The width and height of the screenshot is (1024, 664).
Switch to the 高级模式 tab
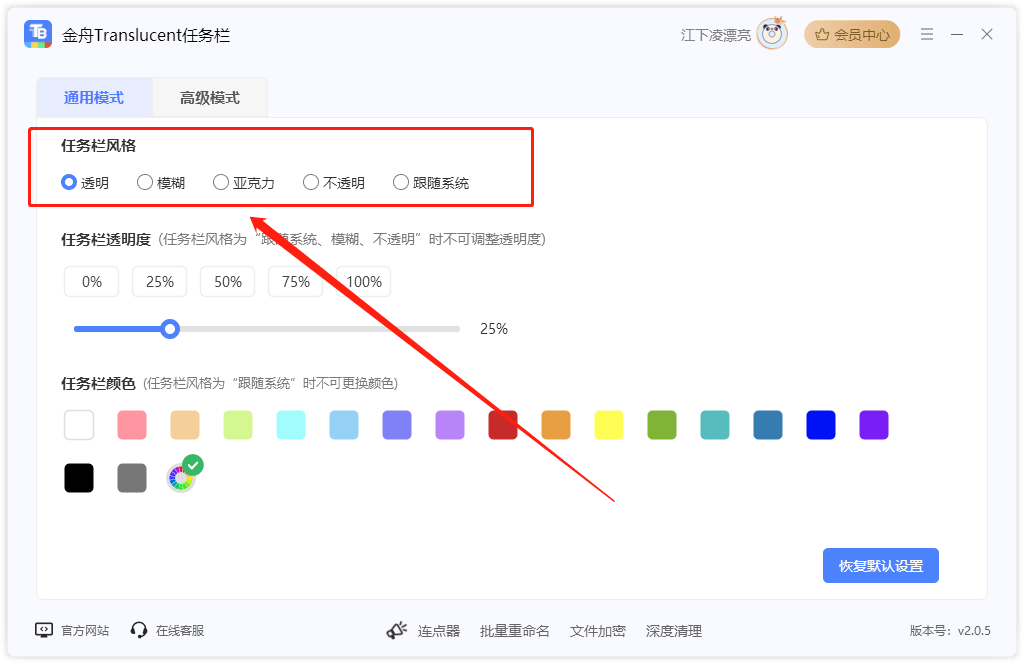click(210, 98)
